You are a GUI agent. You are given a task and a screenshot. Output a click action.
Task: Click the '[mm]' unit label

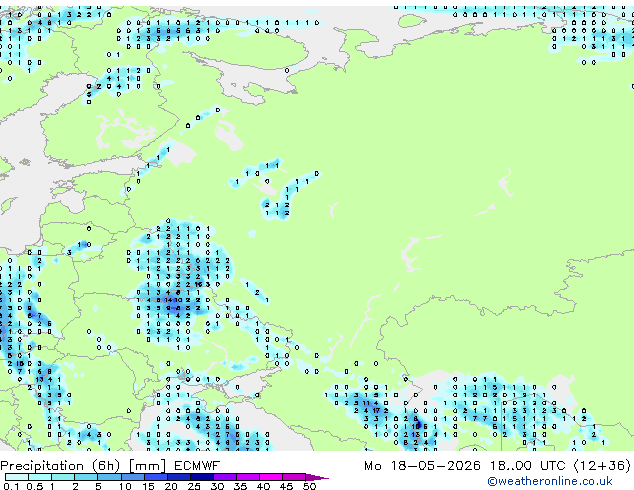pyautogui.click(x=147, y=466)
